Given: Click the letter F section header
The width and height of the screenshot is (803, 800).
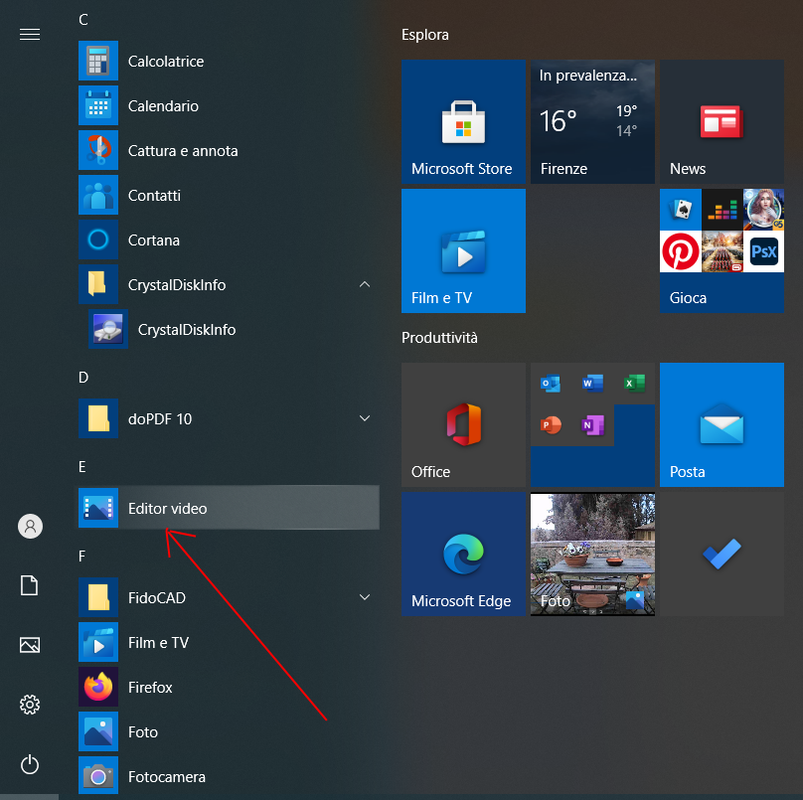Looking at the screenshot, I should pos(82,556).
